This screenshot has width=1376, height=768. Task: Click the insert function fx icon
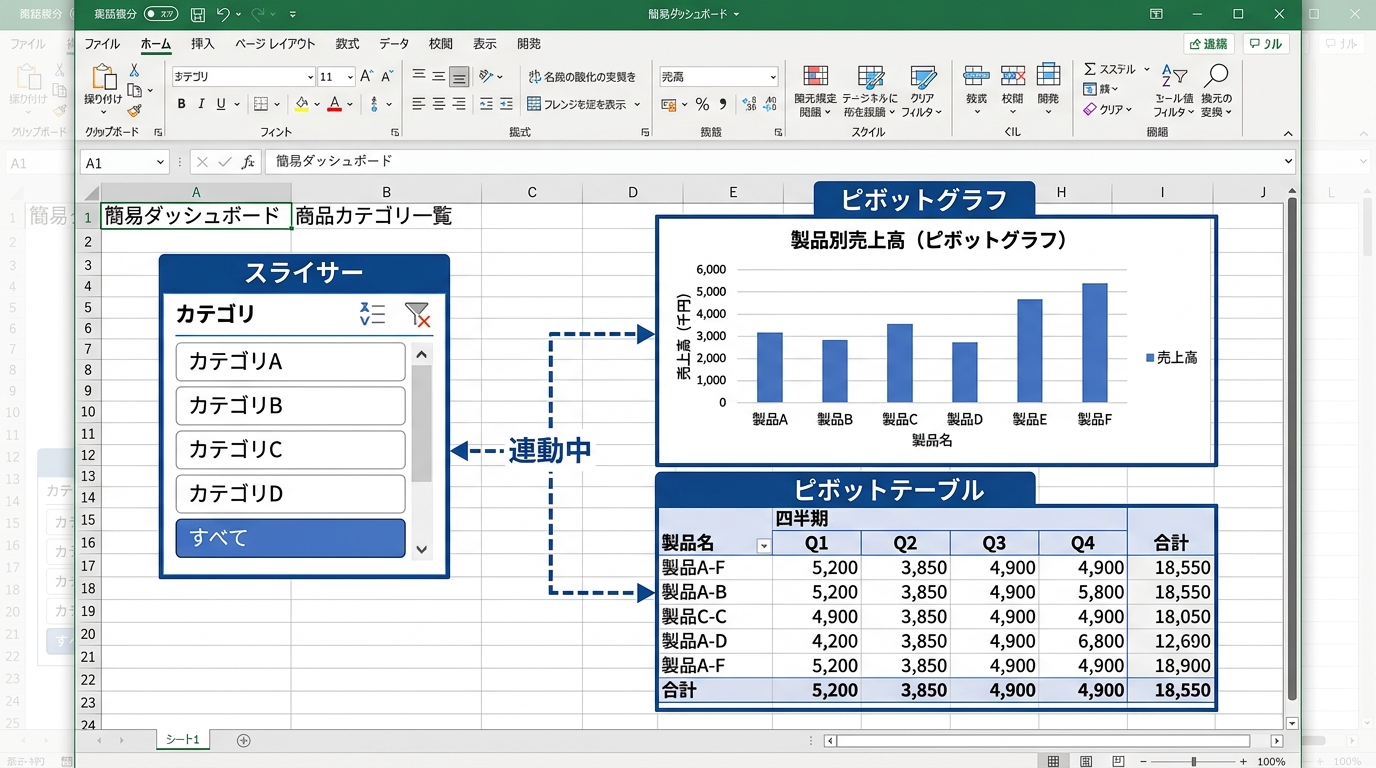247,162
